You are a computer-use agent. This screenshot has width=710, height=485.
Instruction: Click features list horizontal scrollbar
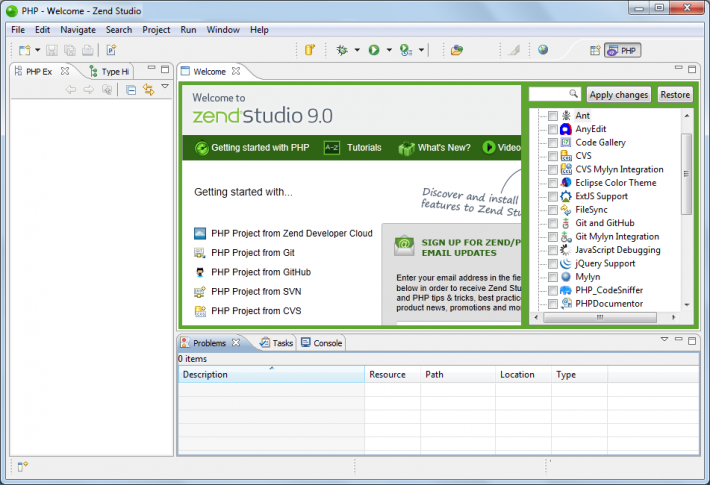click(600, 317)
